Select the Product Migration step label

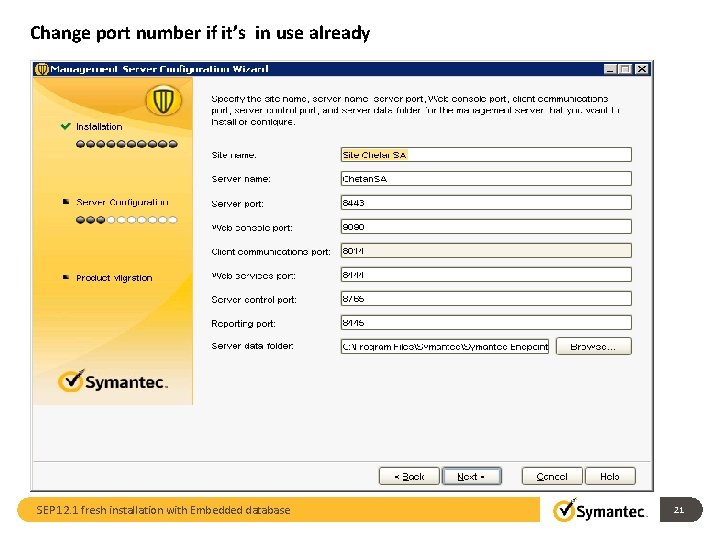114,278
